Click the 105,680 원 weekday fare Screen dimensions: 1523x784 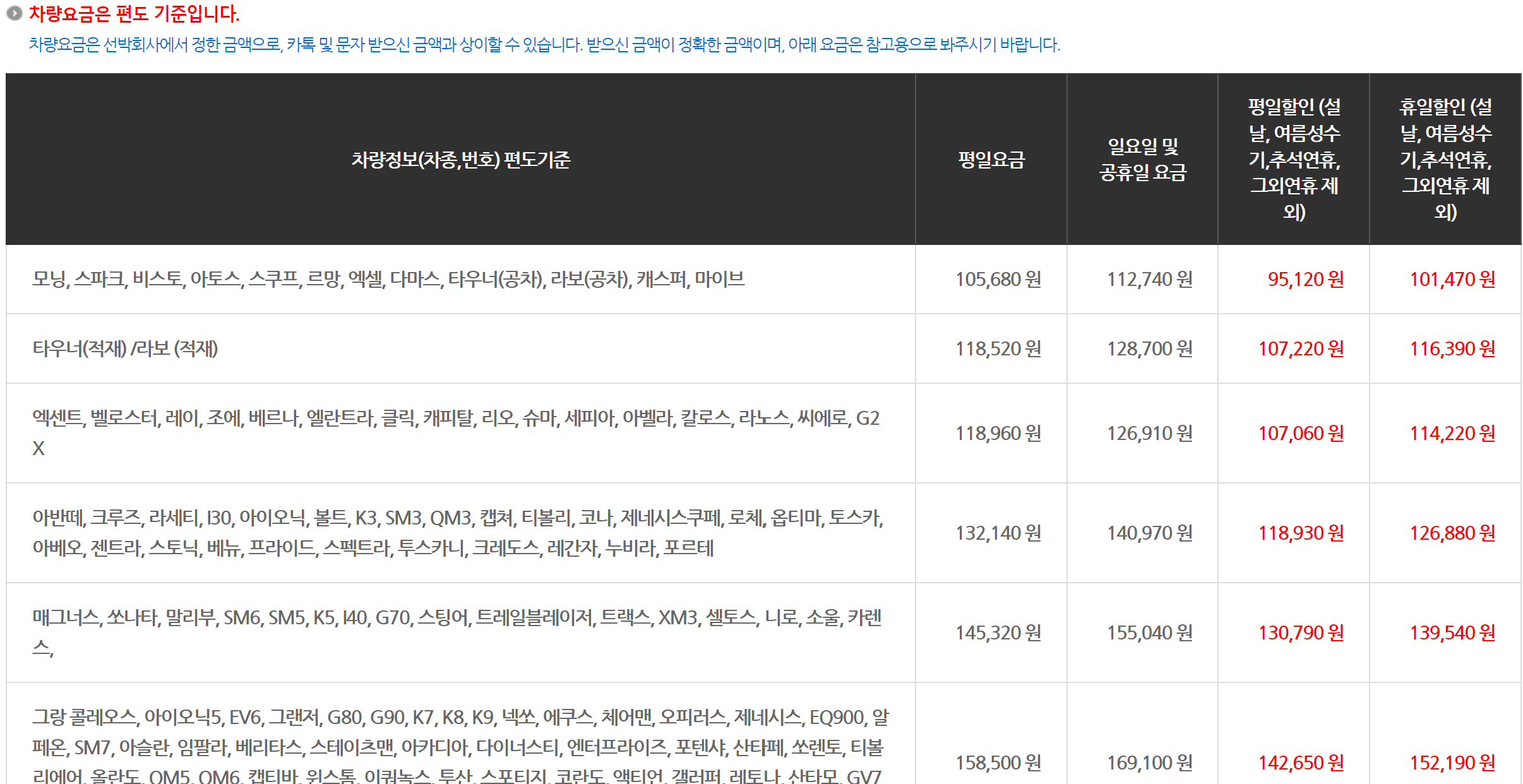click(998, 279)
